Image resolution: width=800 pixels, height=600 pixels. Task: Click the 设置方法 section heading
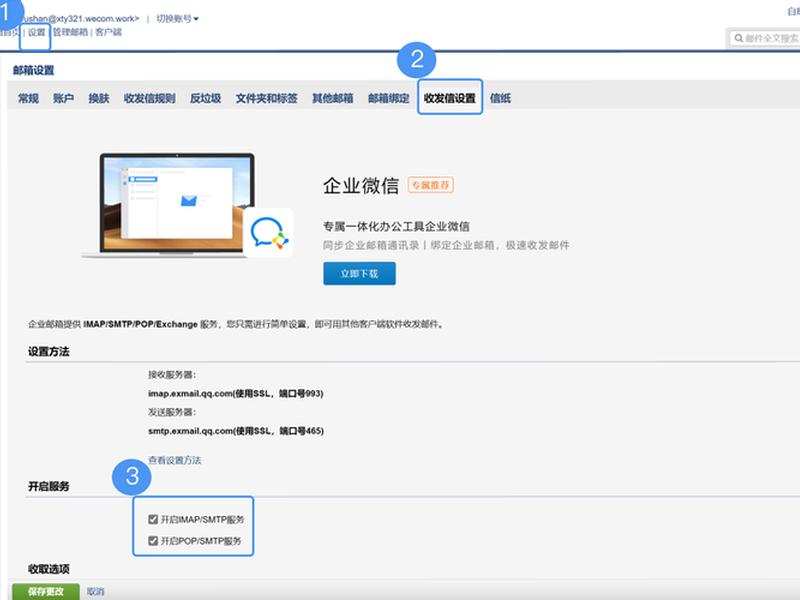48,352
